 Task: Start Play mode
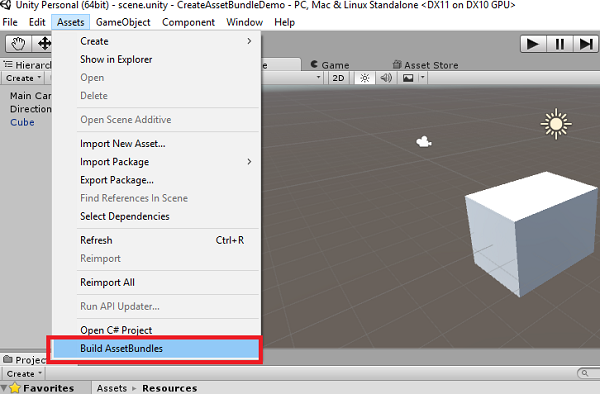coord(533,44)
